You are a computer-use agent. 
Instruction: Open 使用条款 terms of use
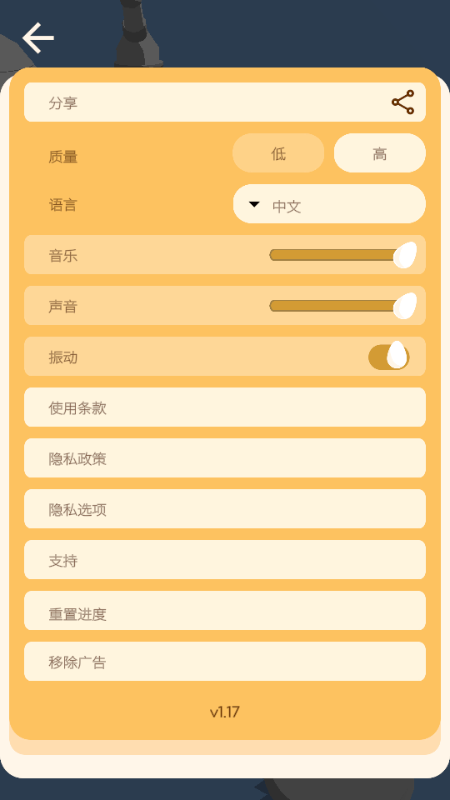pos(225,407)
